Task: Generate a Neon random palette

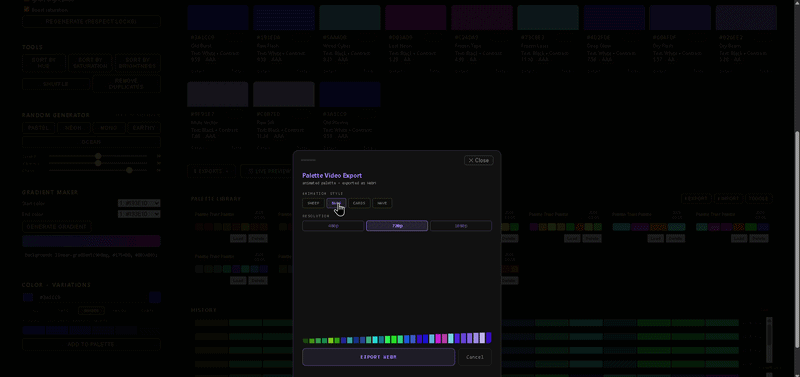Action: click(74, 128)
